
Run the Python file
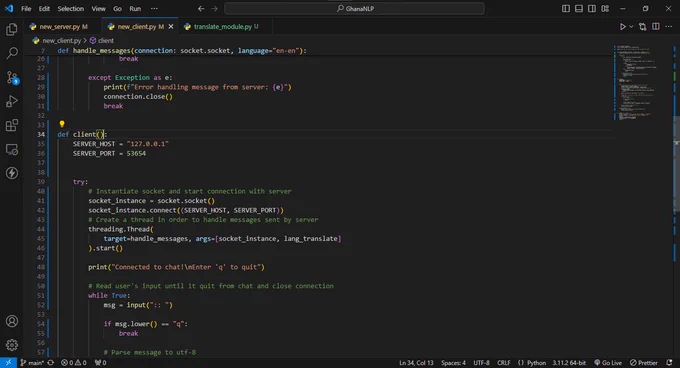(622, 26)
